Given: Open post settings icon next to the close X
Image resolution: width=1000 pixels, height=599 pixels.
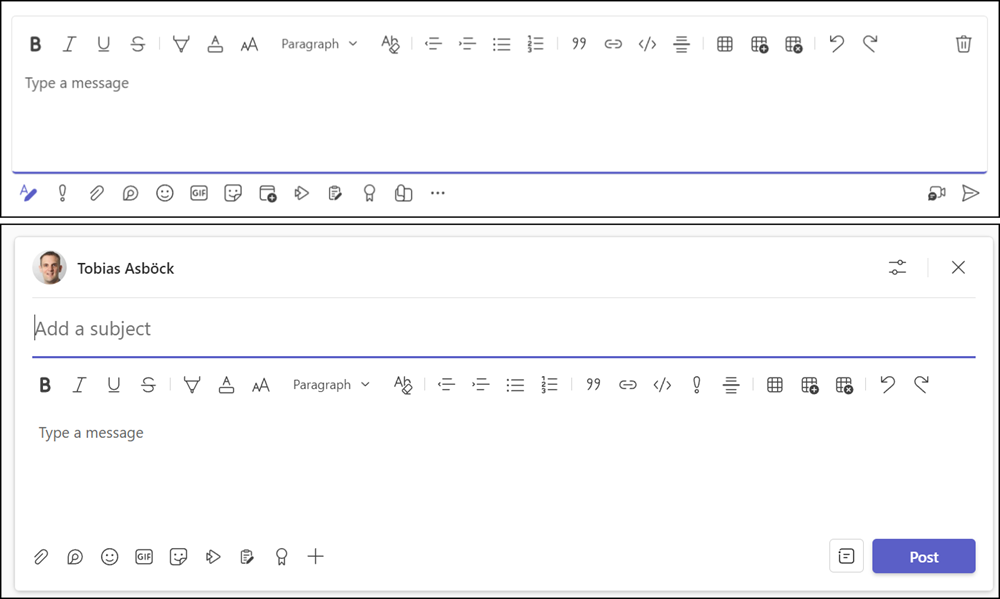Looking at the screenshot, I should tap(897, 267).
